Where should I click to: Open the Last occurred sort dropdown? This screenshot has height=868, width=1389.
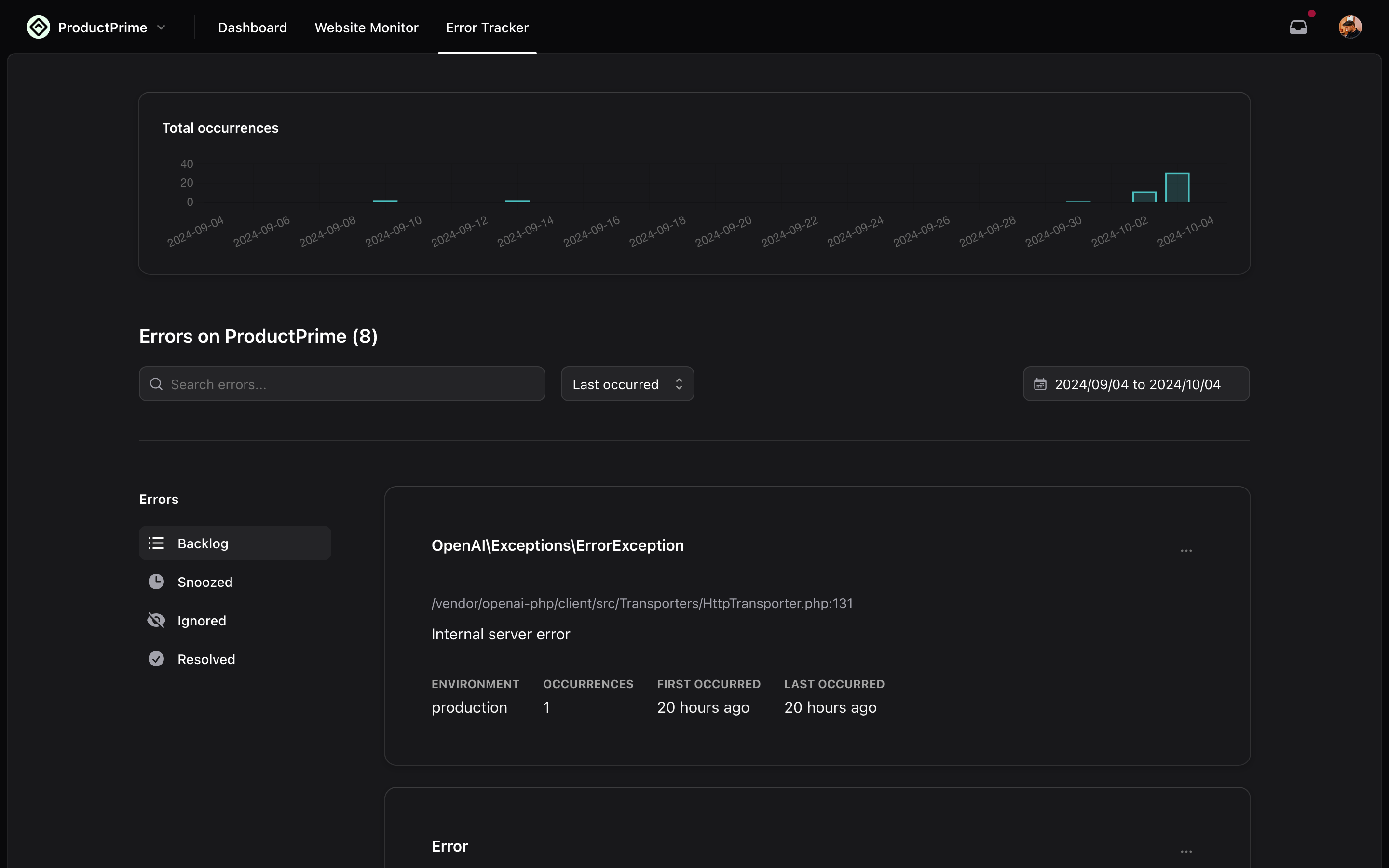[x=627, y=384]
